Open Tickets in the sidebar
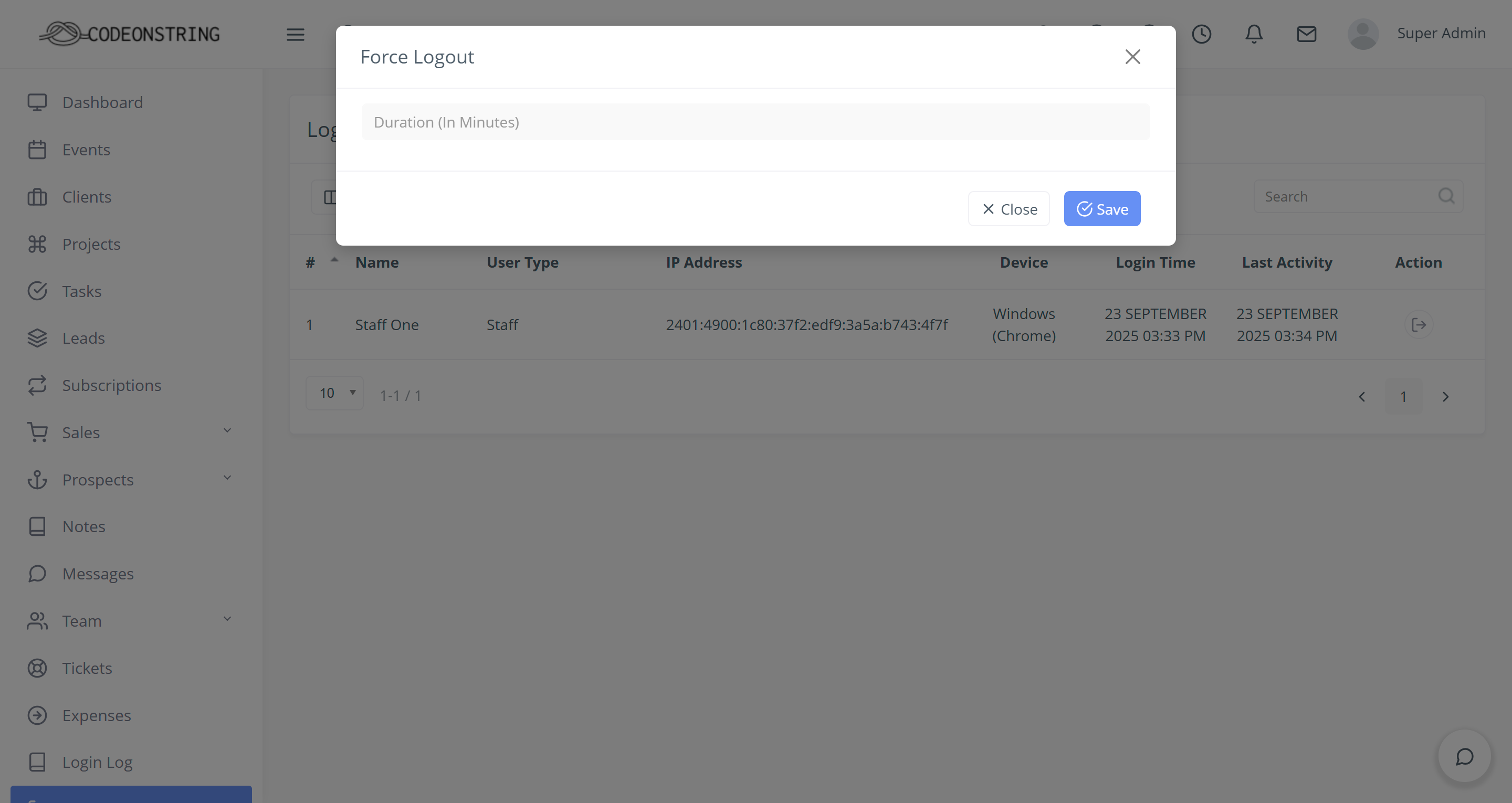This screenshot has width=1512, height=803. click(87, 668)
